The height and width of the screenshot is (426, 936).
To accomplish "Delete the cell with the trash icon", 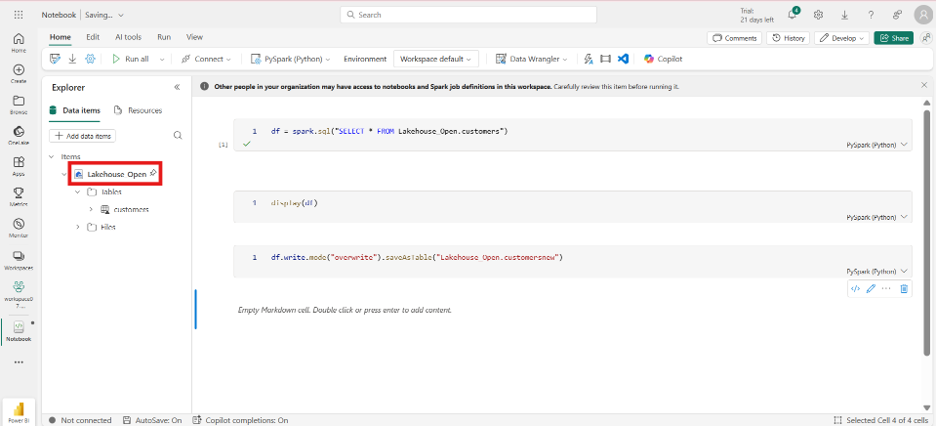I will [x=904, y=289].
